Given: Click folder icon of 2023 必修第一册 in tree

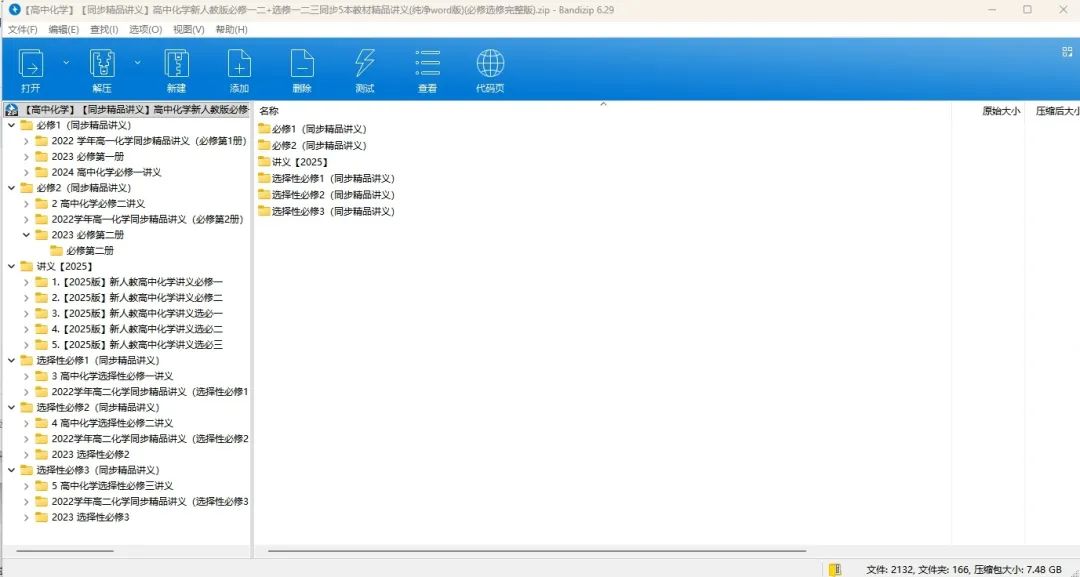Looking at the screenshot, I should pos(41,156).
